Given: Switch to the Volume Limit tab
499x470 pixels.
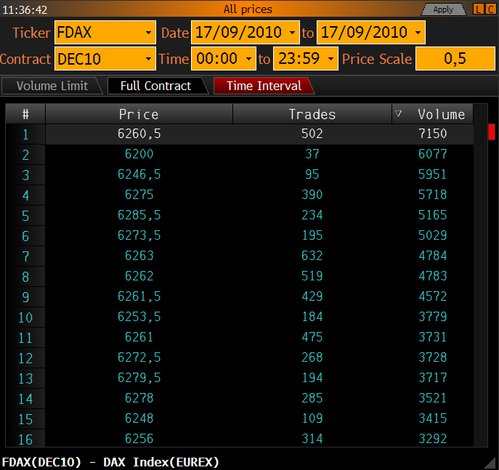Looking at the screenshot, I should click(52, 86).
